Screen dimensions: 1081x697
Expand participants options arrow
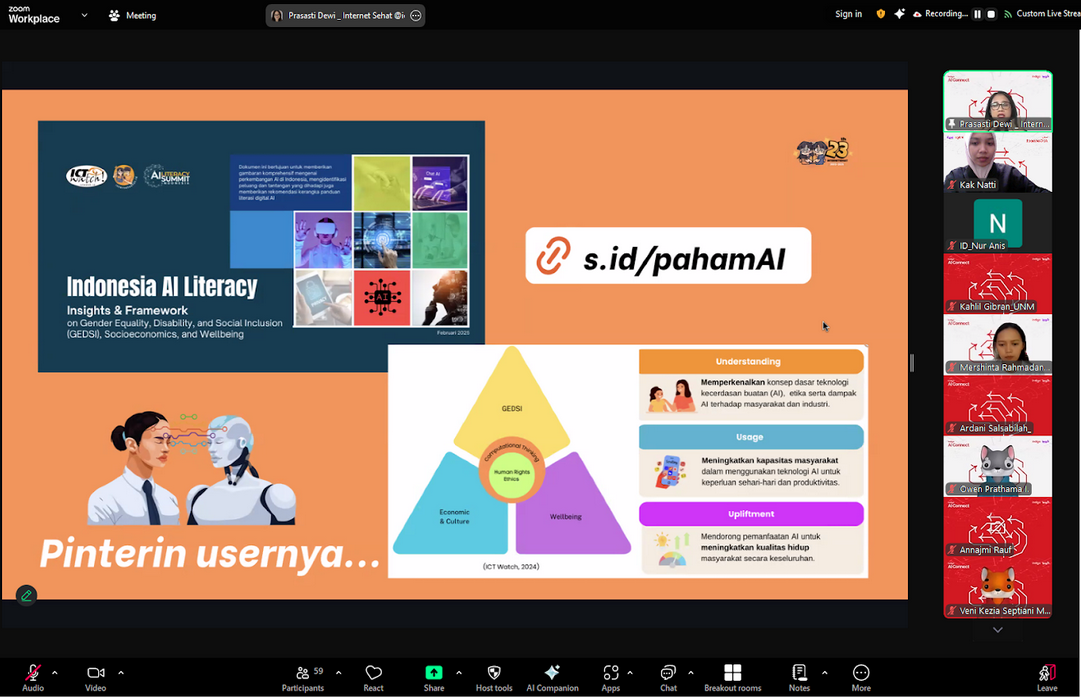pos(339,673)
